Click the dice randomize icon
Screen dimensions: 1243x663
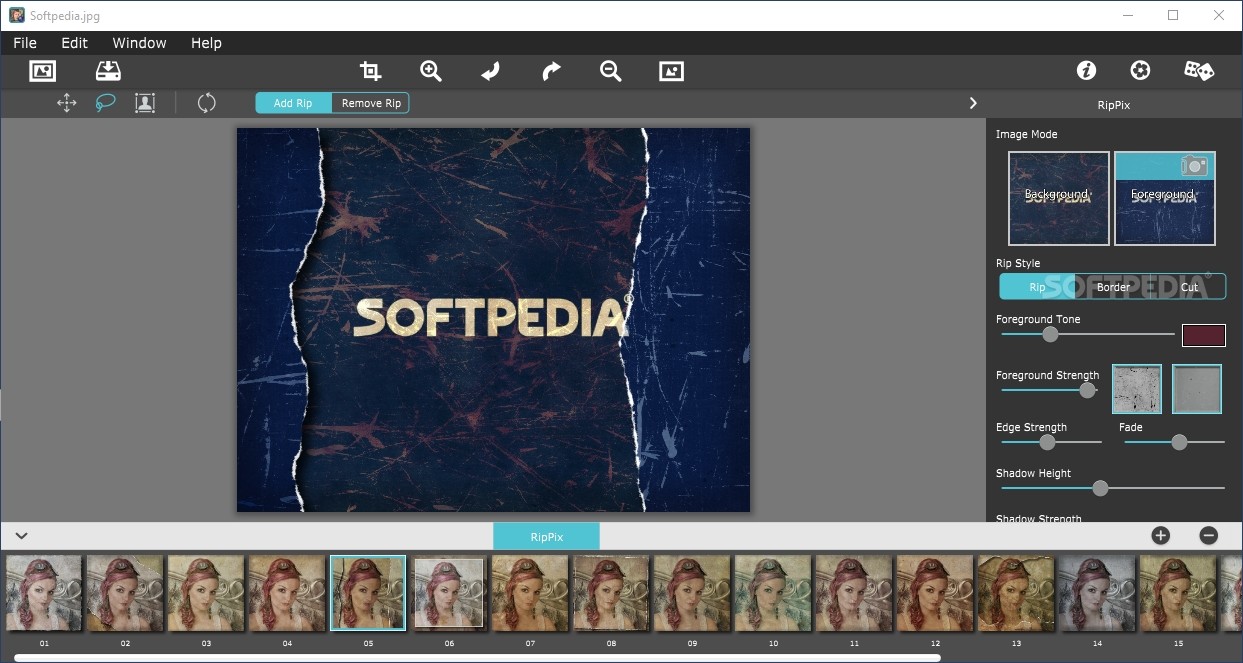1199,70
